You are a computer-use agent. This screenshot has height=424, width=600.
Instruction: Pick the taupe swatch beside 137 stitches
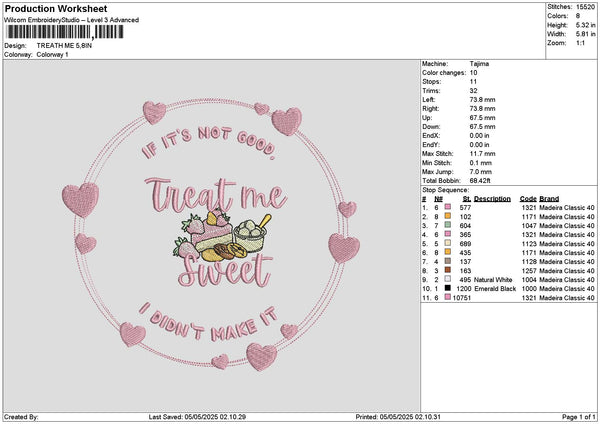click(447, 261)
